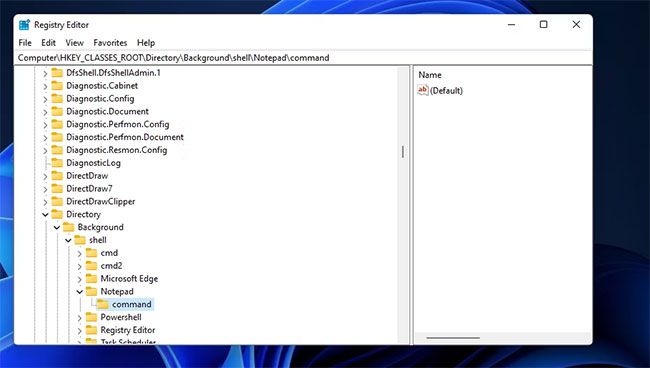Select the cmd2 folder icon
The width and height of the screenshot is (650, 368).
[91, 266]
